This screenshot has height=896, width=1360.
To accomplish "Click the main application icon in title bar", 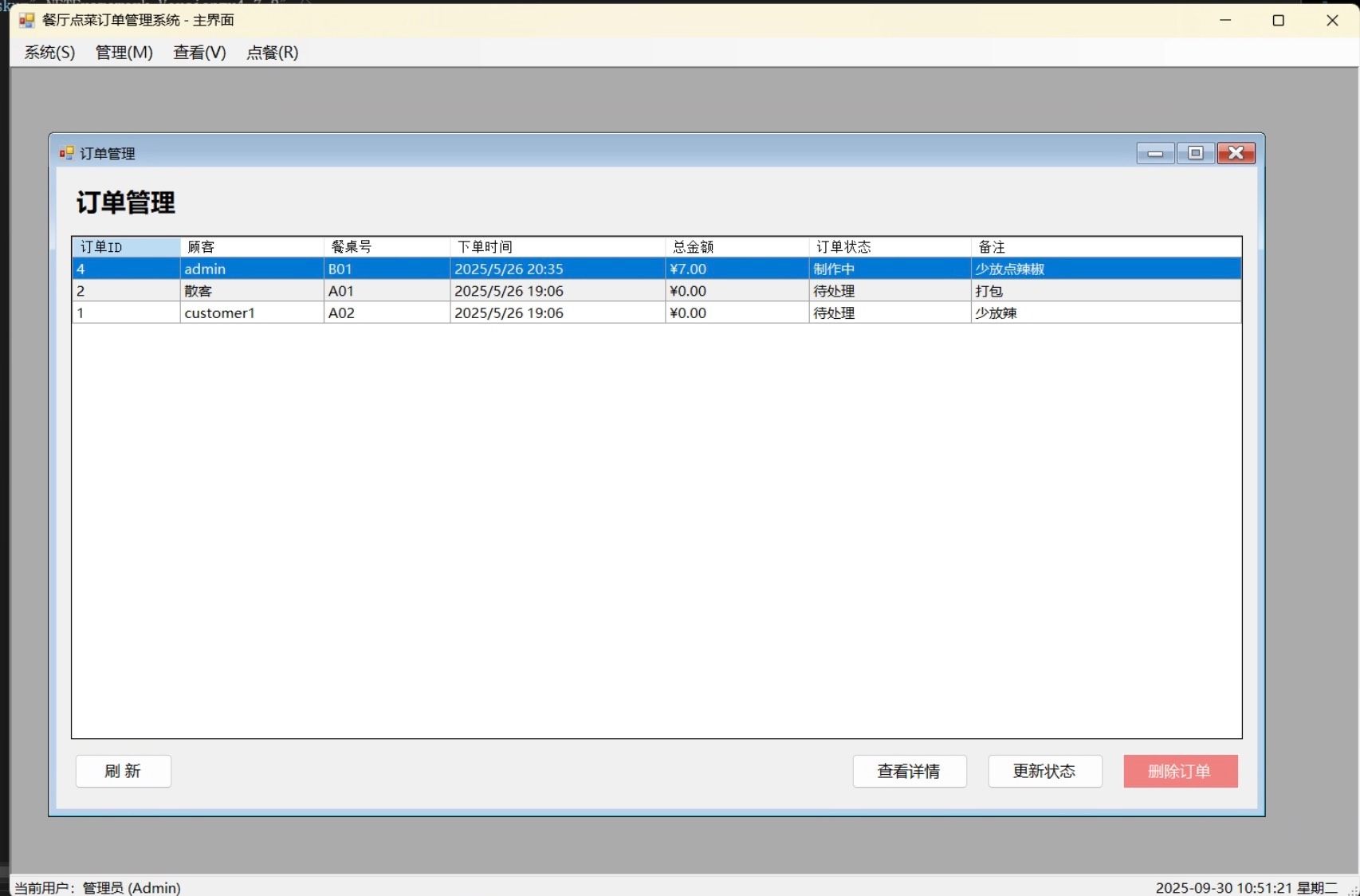I will tap(26, 20).
